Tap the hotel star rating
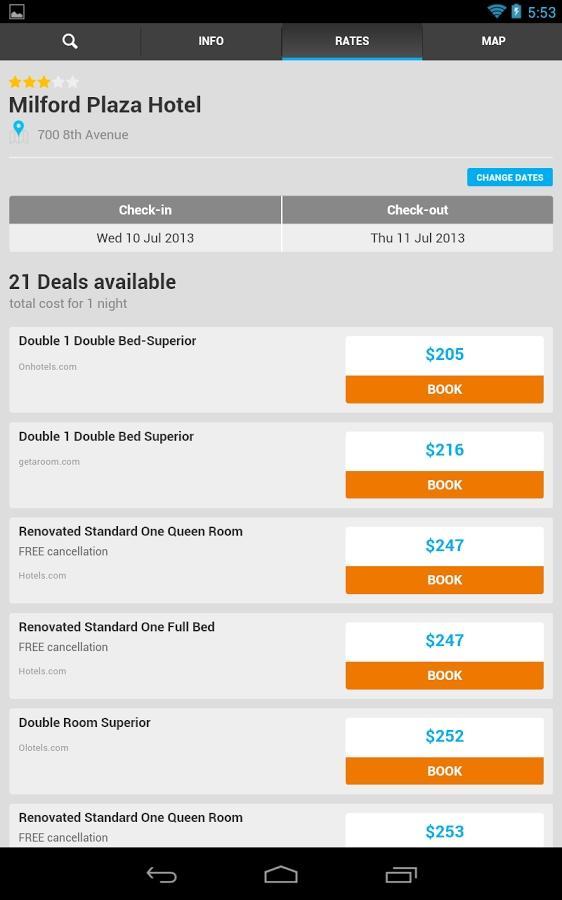 click(x=44, y=82)
